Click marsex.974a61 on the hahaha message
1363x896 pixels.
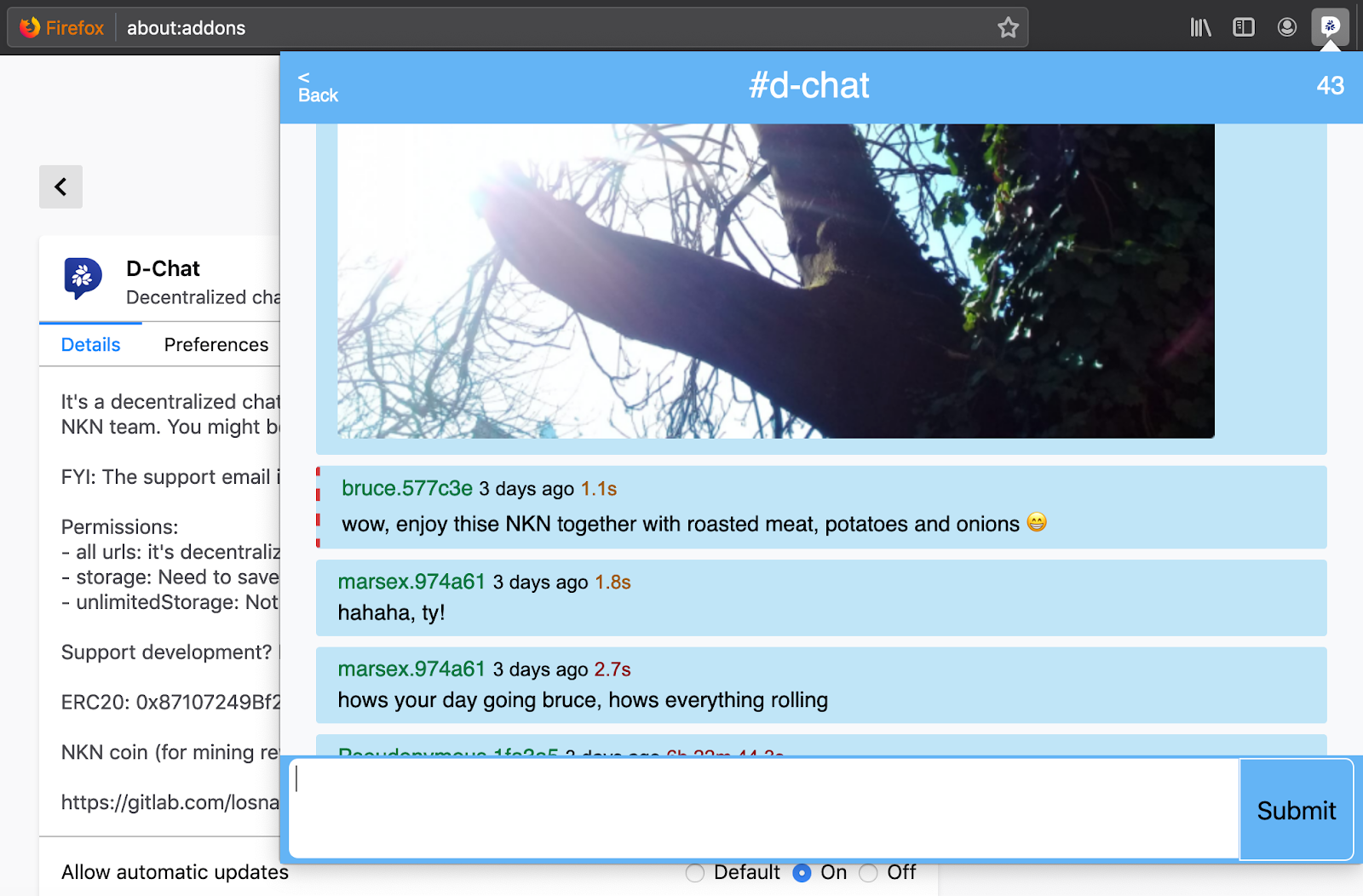pyautogui.click(x=411, y=582)
